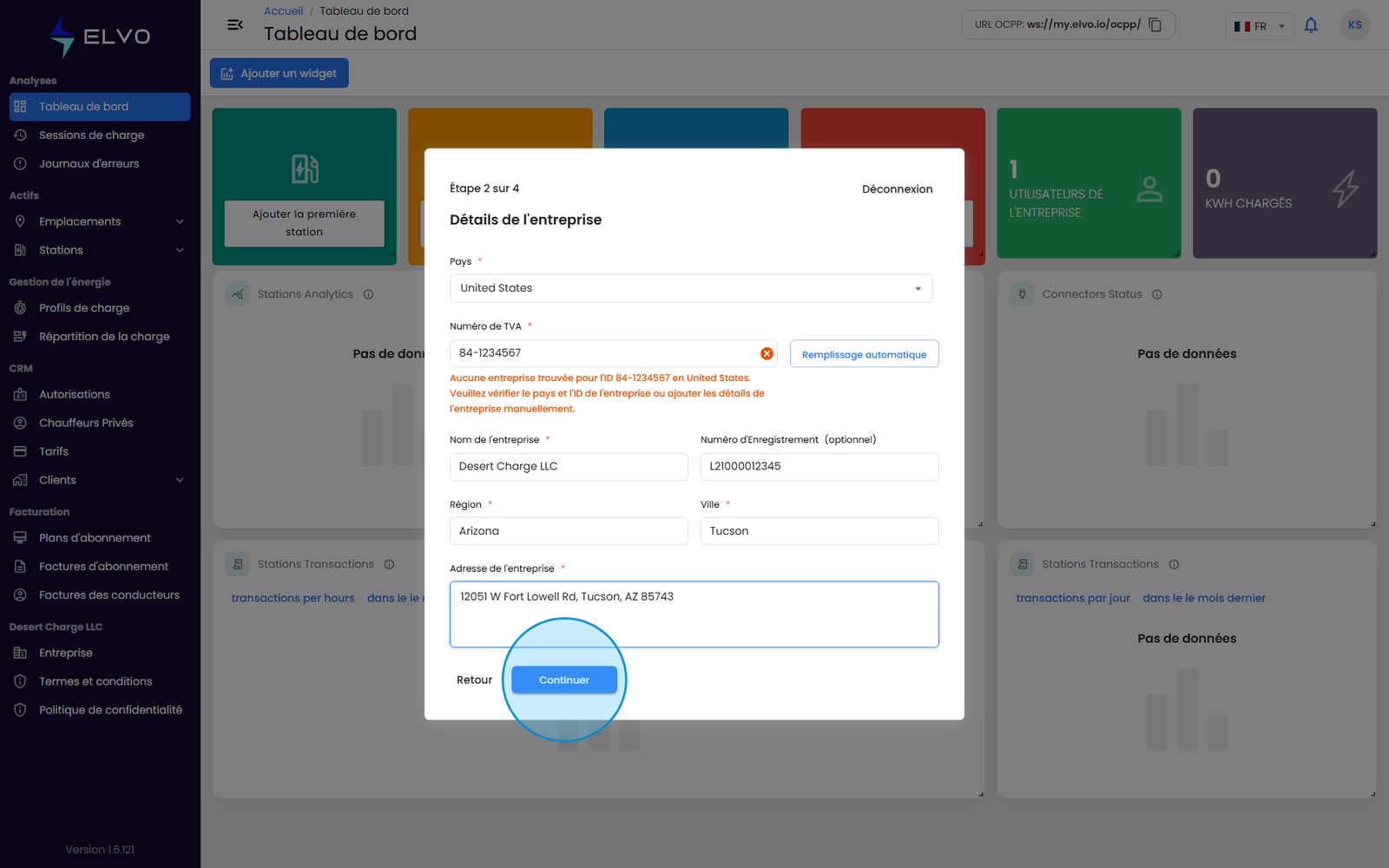Click the Politique de confidentialité shield icon

pos(20,710)
